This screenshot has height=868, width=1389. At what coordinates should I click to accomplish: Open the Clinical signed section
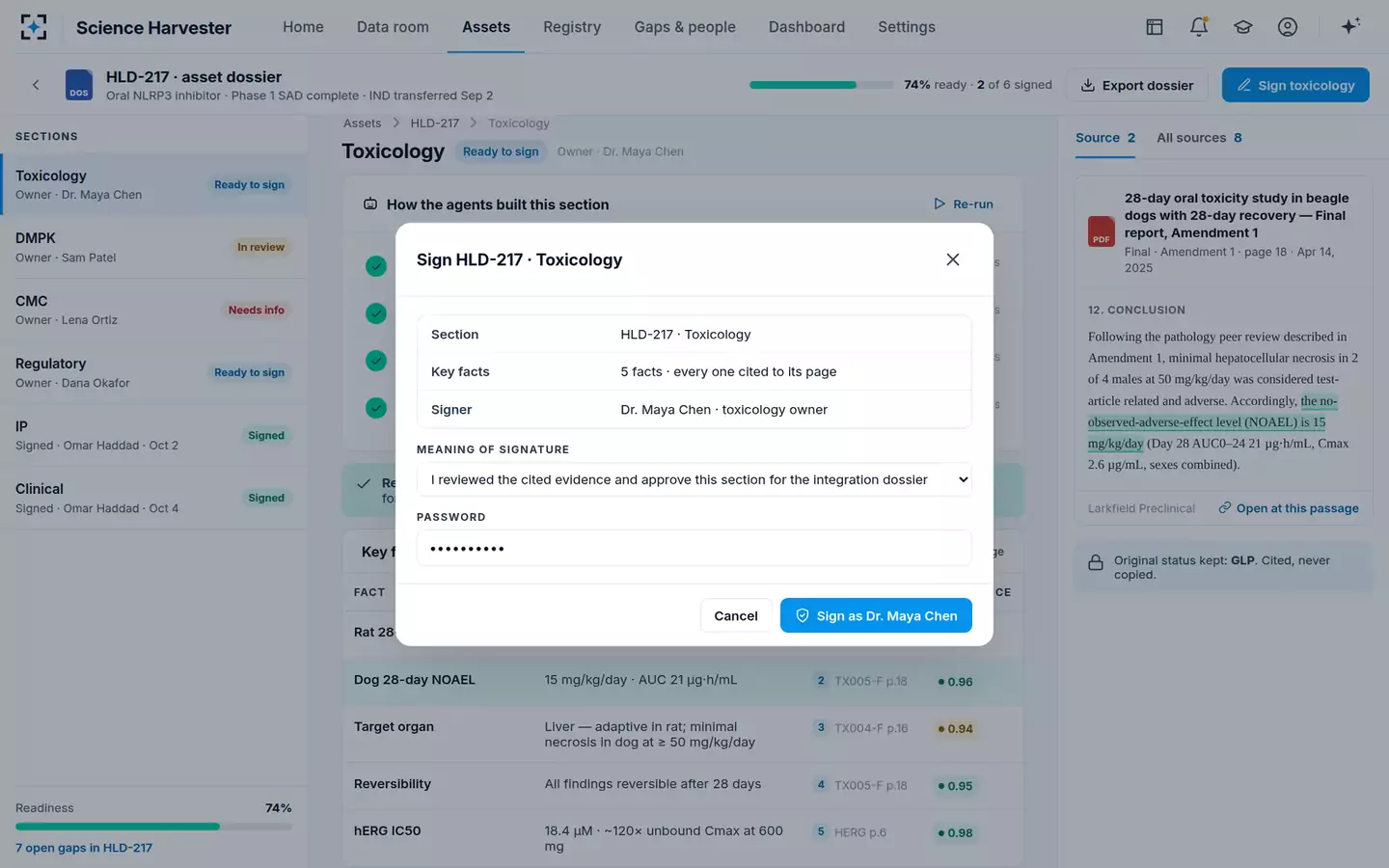click(153, 498)
